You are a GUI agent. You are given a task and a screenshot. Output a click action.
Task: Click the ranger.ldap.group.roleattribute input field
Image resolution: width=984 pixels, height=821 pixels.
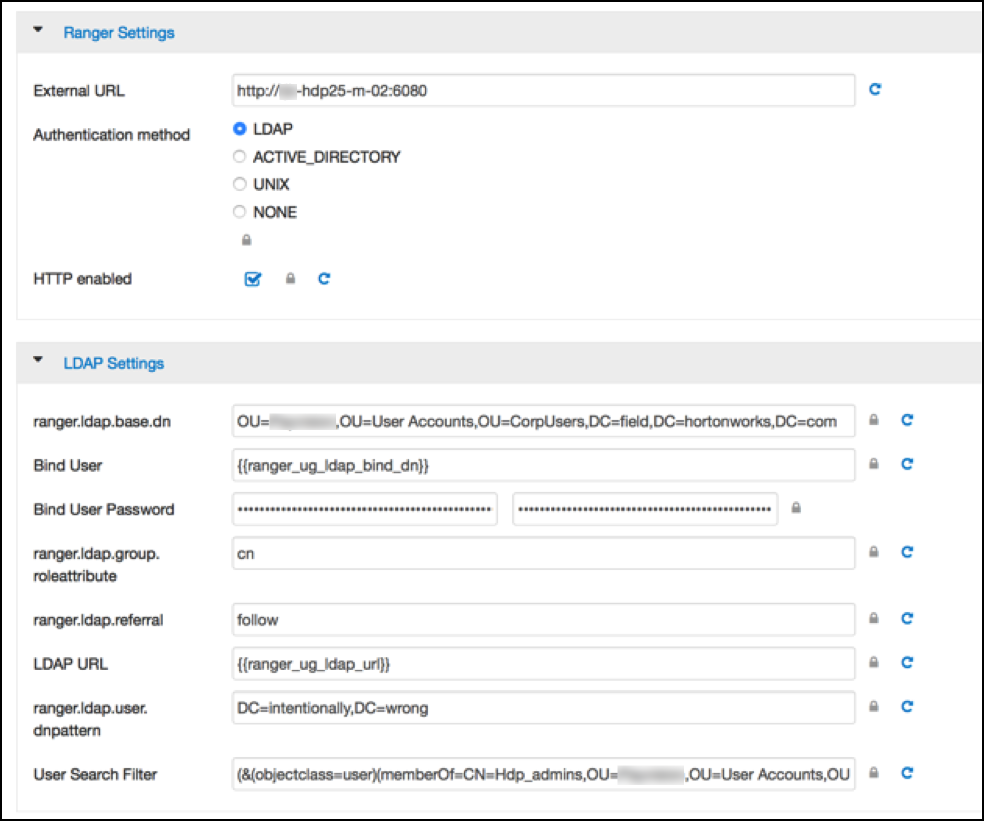click(x=543, y=552)
